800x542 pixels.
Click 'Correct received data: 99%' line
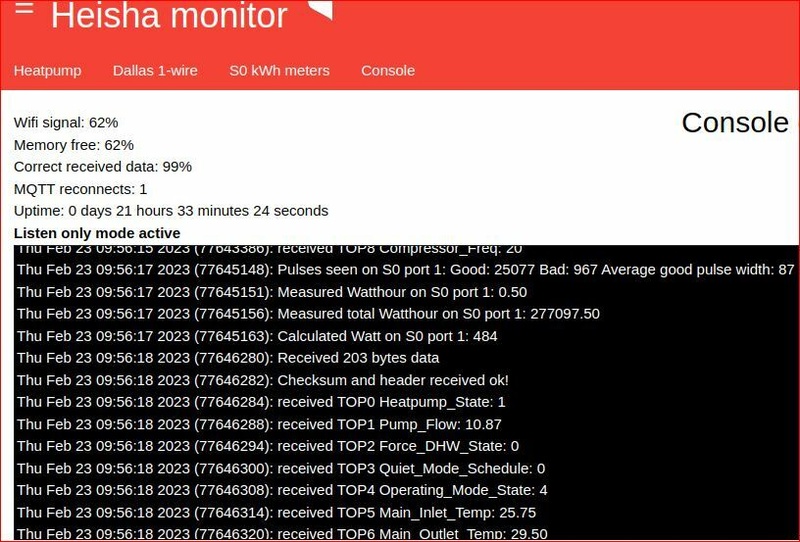(x=103, y=167)
